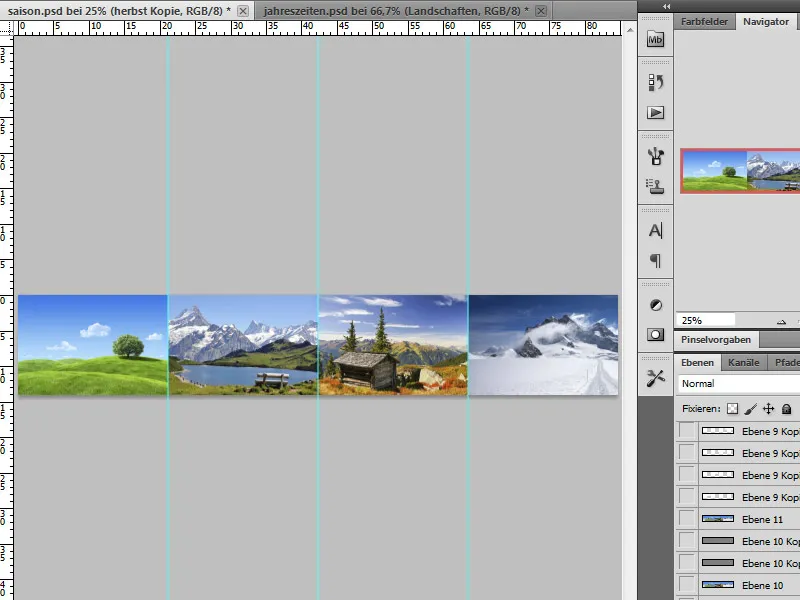Lock transparent pixels in Fixieren row
The image size is (800, 600).
732,409
